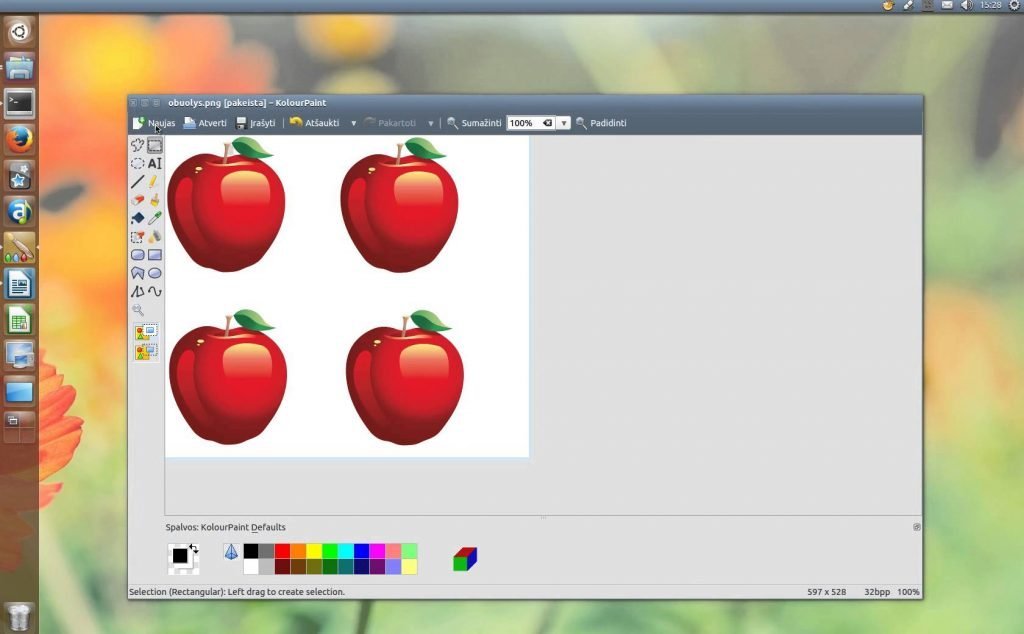Click Naujas to create new image
1024x634 pixels.
(154, 123)
